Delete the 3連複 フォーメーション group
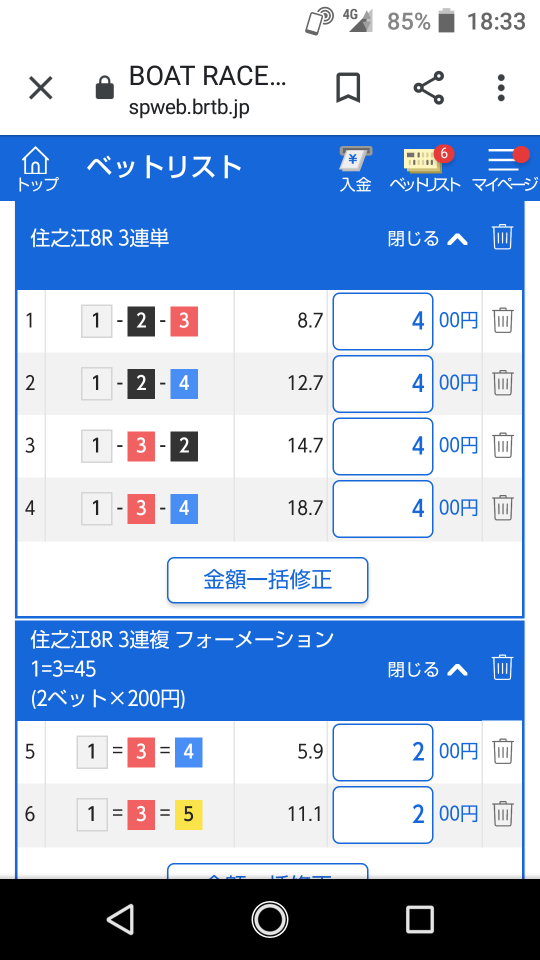This screenshot has width=540, height=960. [502, 667]
